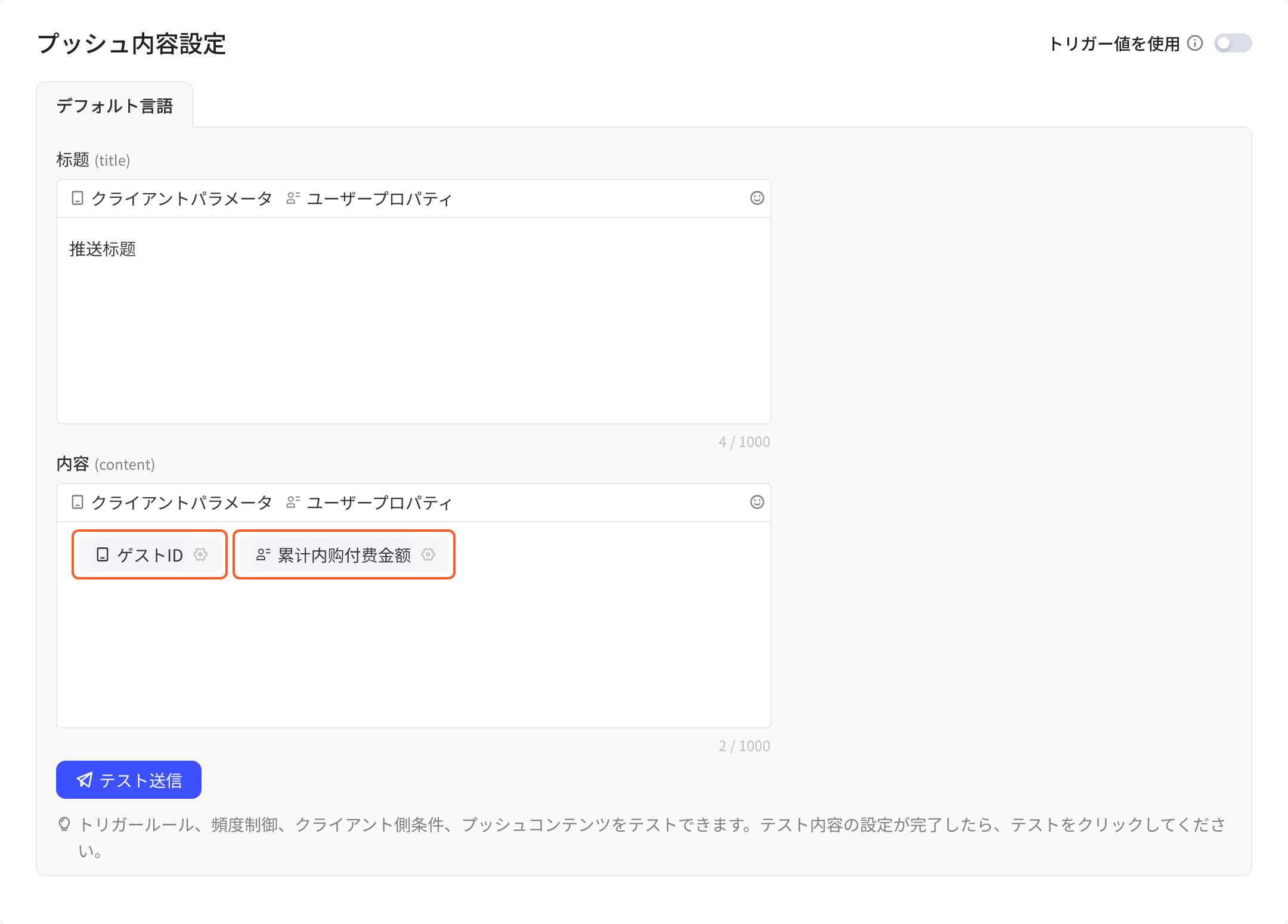This screenshot has width=1288, height=924.
Task: Click the 标题 (title) label
Action: pyautogui.click(x=93, y=160)
